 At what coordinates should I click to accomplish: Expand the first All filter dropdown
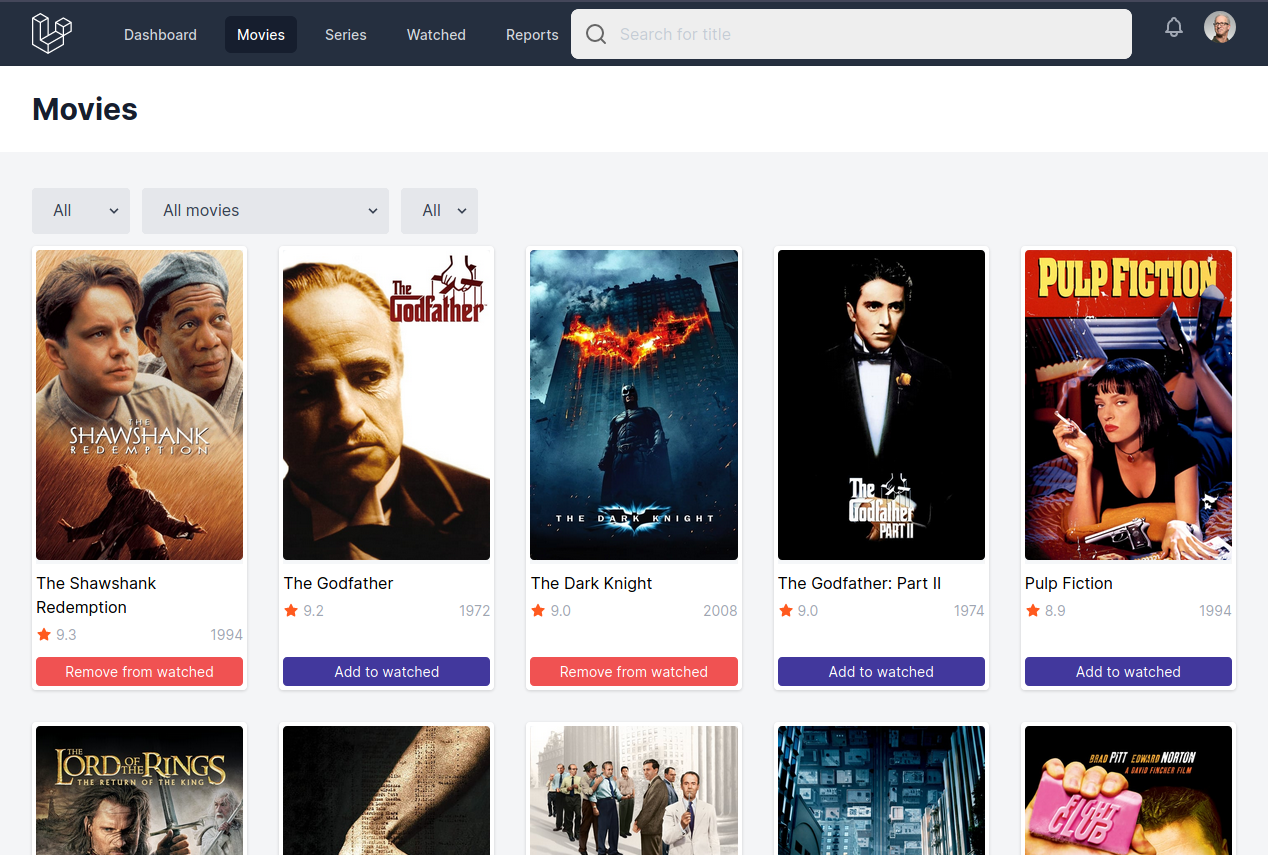[x=81, y=211]
